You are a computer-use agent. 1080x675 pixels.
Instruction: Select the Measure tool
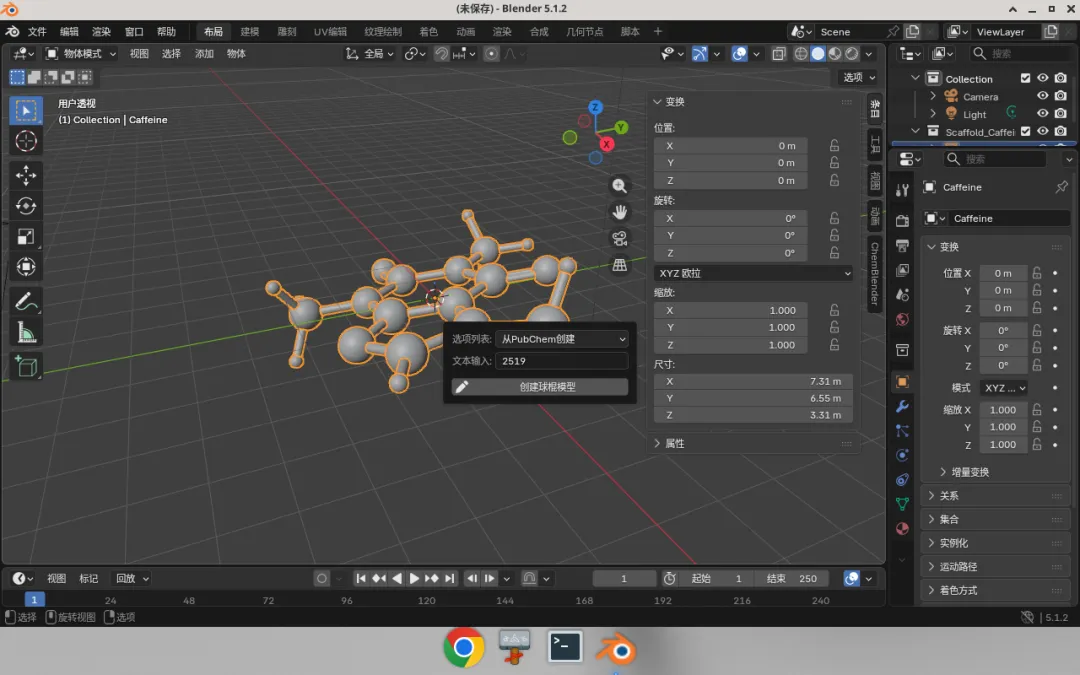tap(26, 333)
